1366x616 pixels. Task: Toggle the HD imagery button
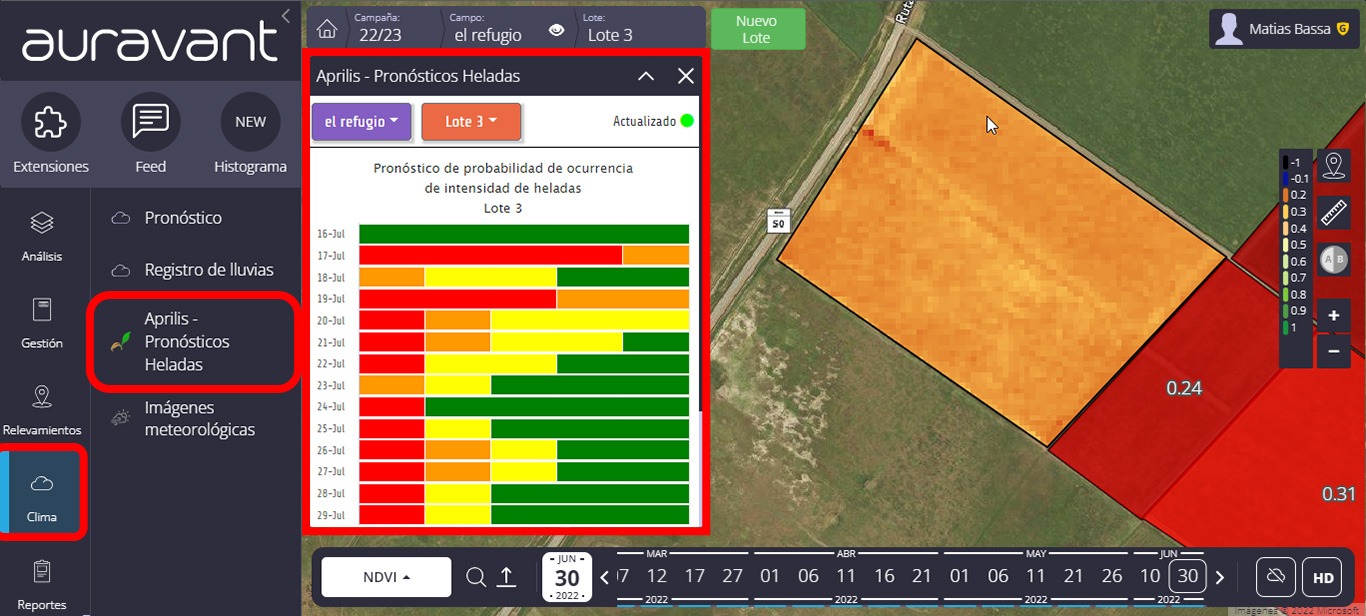[x=1323, y=577]
